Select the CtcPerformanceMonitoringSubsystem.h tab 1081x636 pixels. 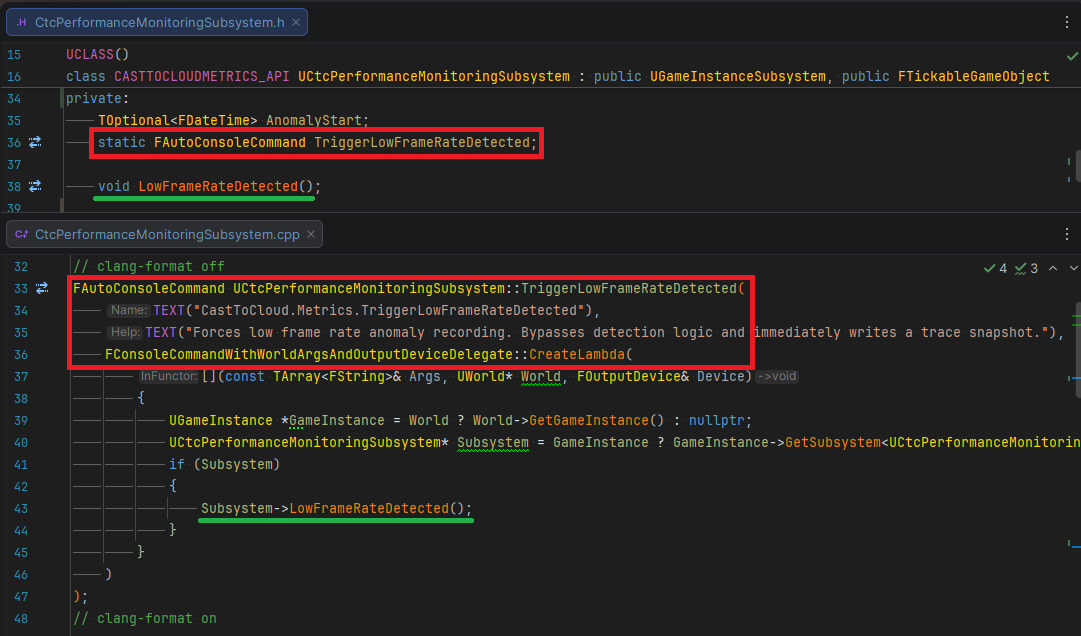point(157,22)
